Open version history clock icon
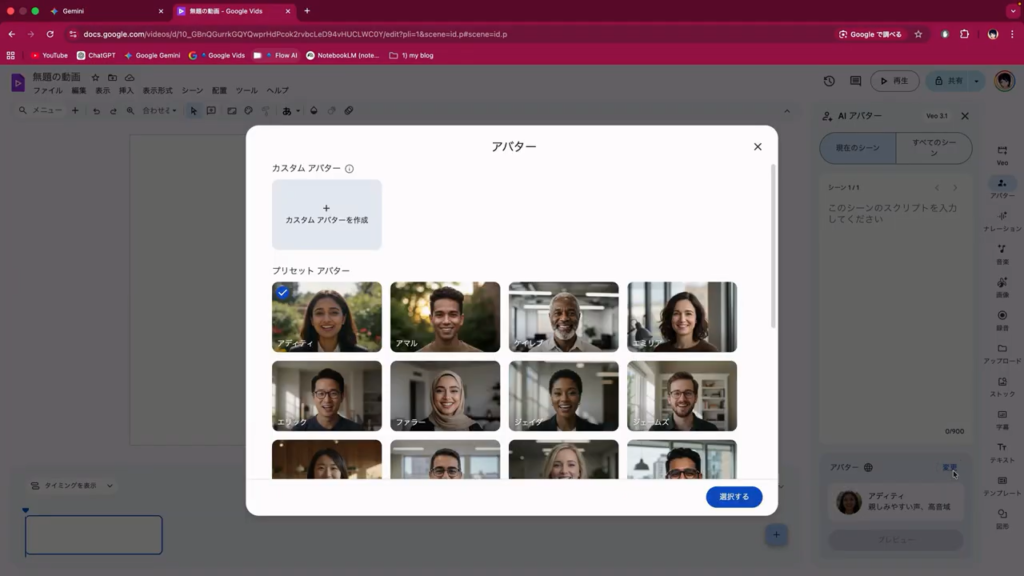The height and width of the screenshot is (576, 1024). (x=829, y=81)
